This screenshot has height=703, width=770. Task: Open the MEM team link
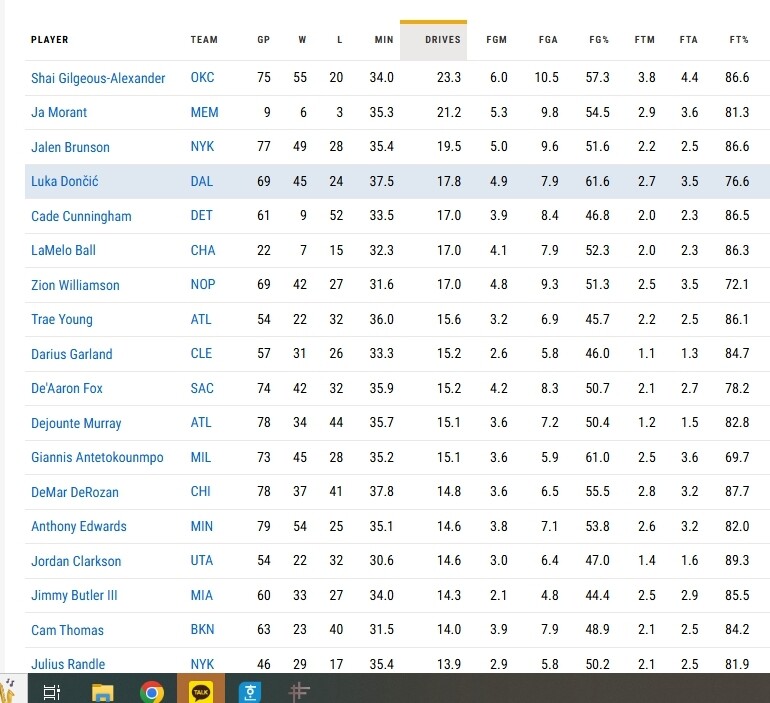[x=204, y=112]
